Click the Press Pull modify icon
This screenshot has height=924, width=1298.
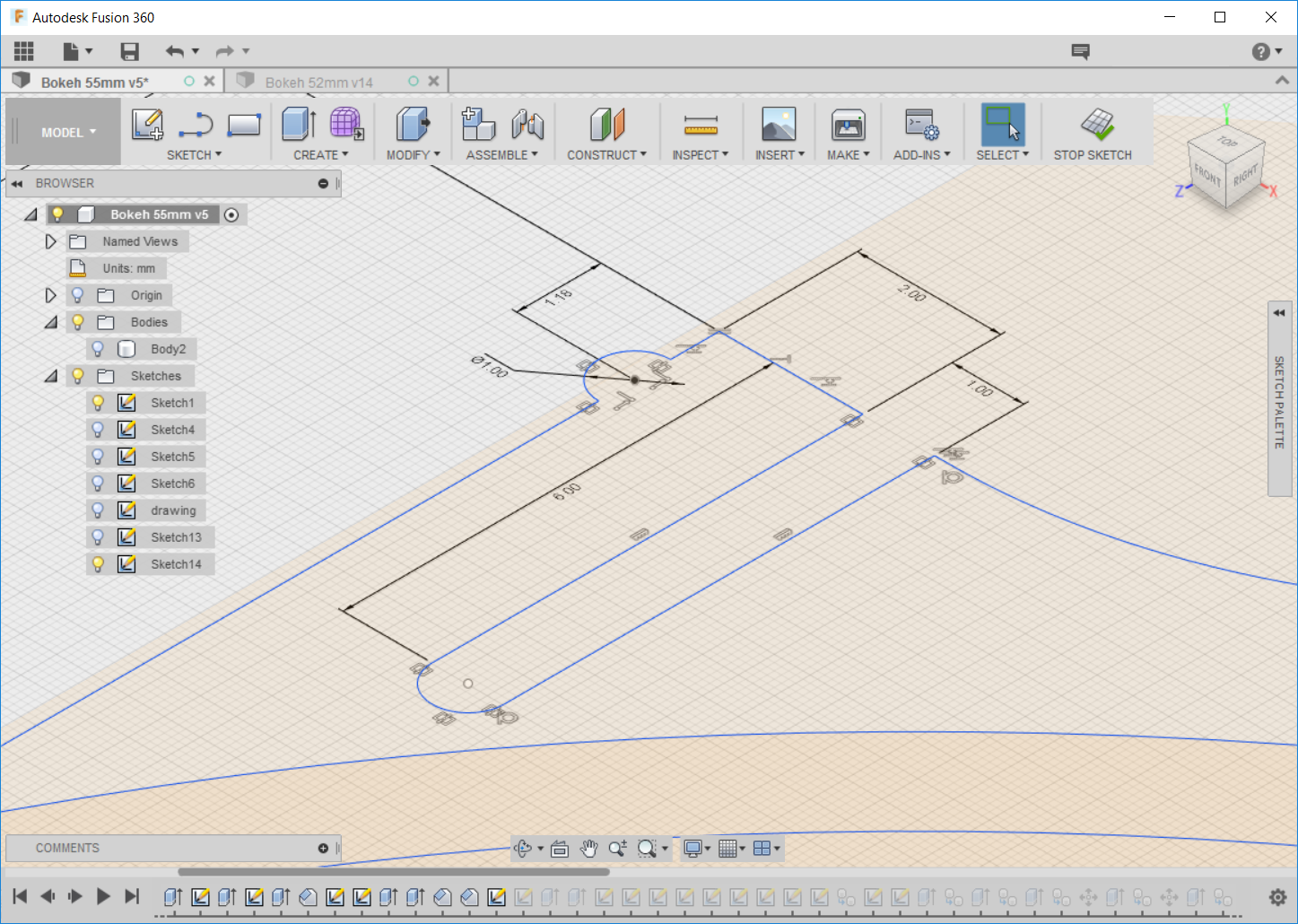click(x=412, y=125)
